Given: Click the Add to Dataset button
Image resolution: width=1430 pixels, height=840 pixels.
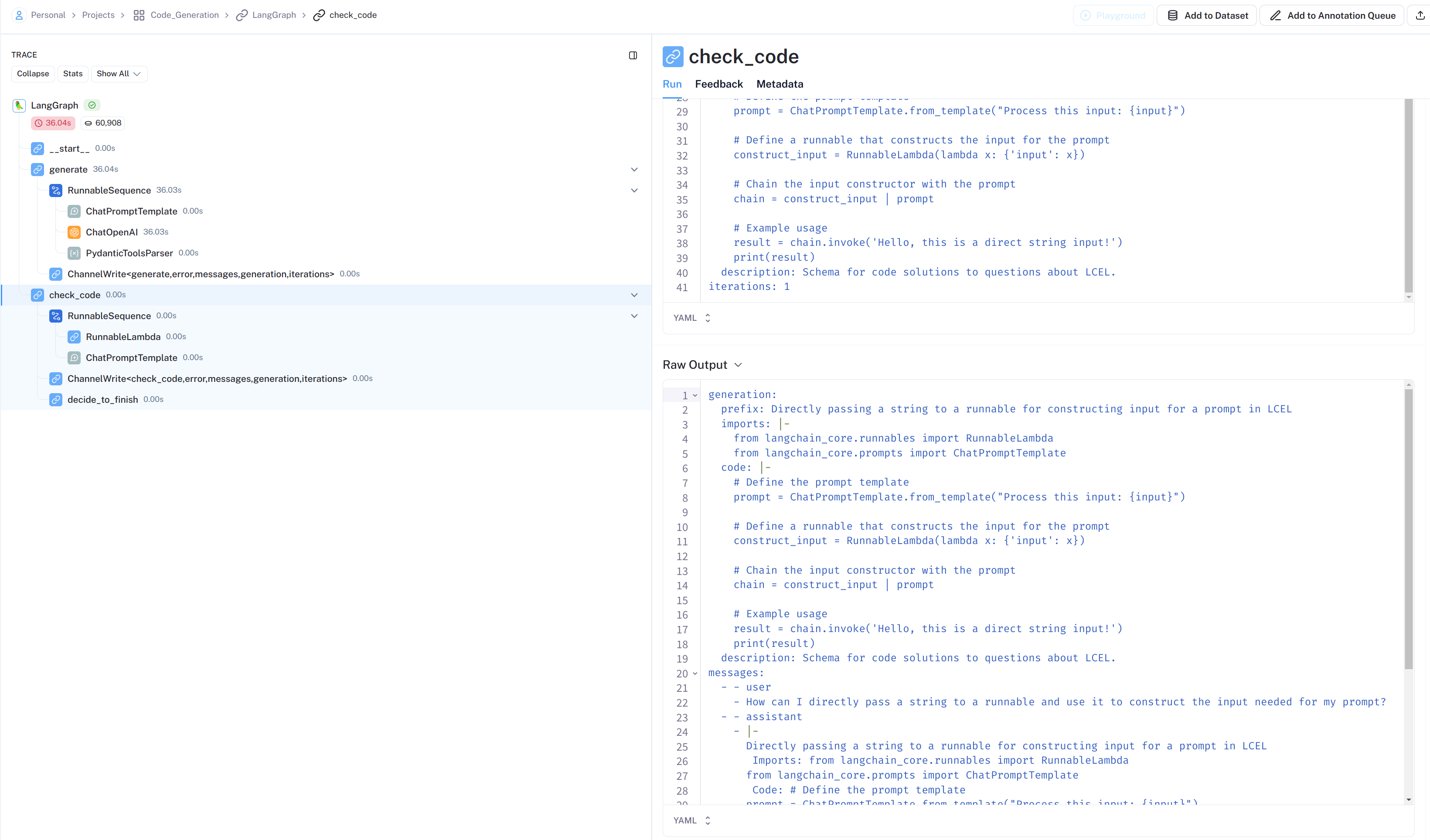Looking at the screenshot, I should click(x=1207, y=15).
